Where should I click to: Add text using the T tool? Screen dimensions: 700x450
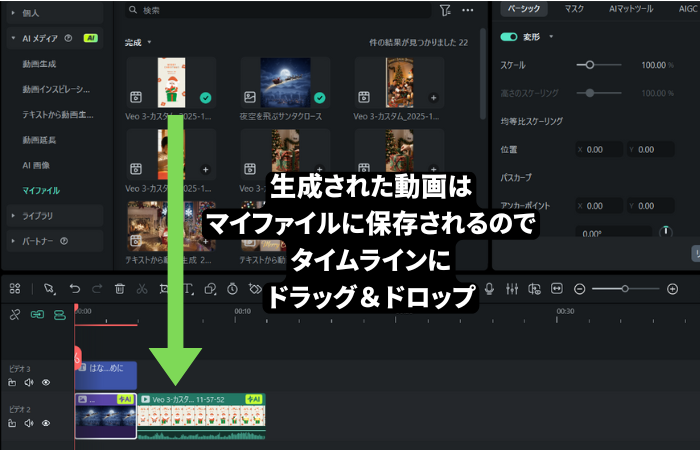pyautogui.click(x=188, y=289)
